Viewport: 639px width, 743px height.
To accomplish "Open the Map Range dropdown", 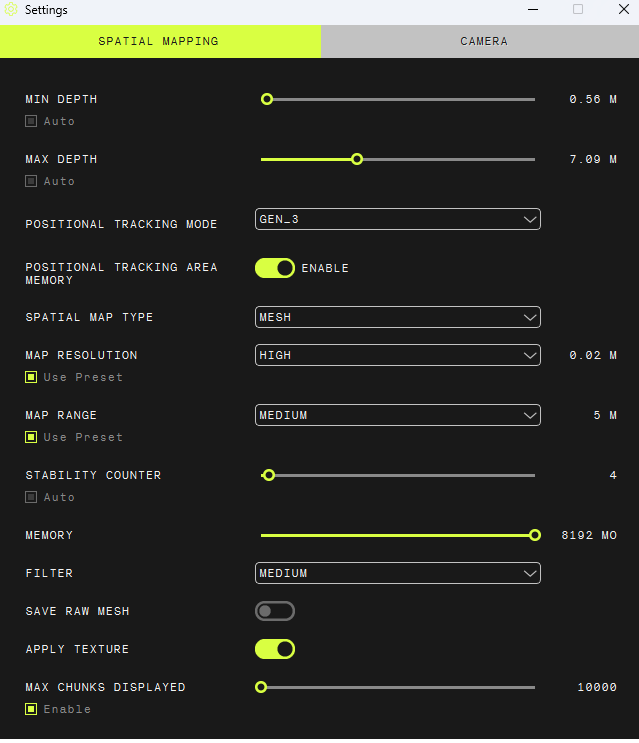I will 397,415.
